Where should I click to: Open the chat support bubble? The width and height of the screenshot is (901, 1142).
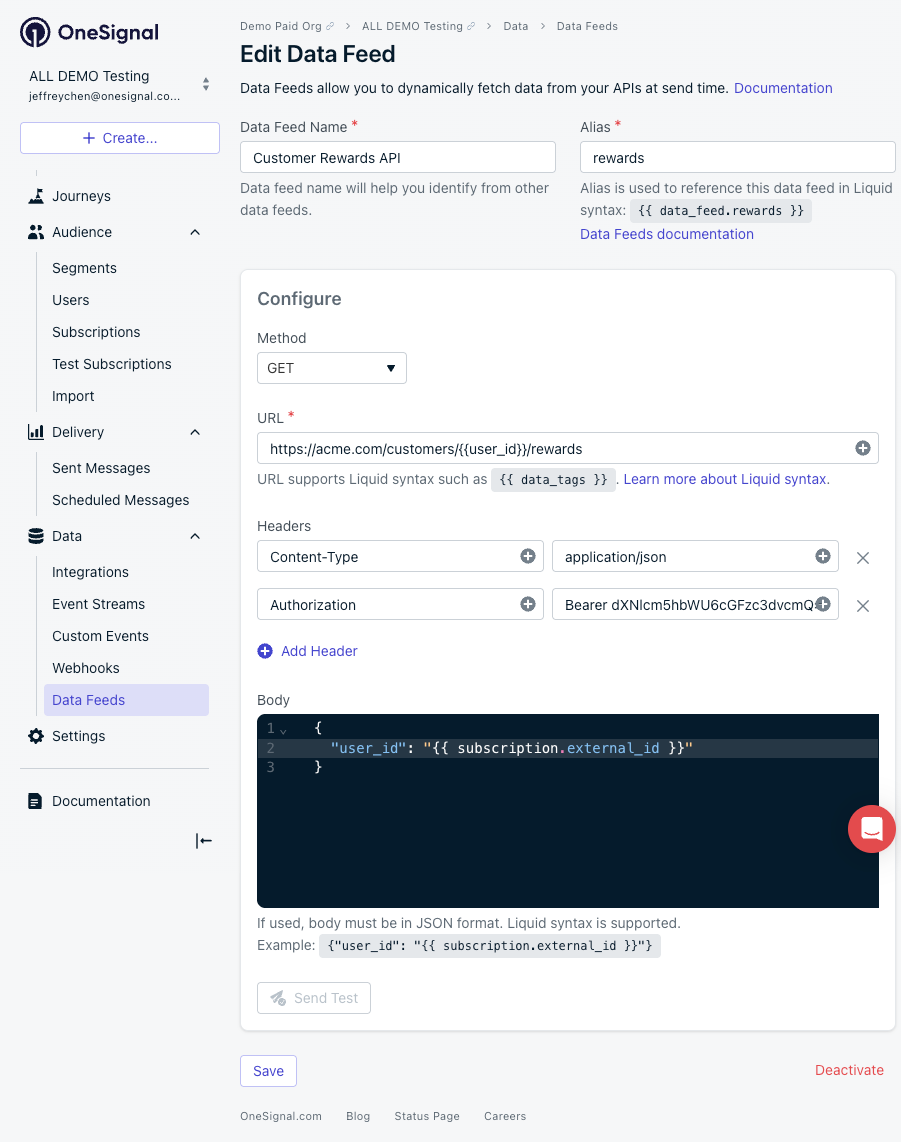870,829
